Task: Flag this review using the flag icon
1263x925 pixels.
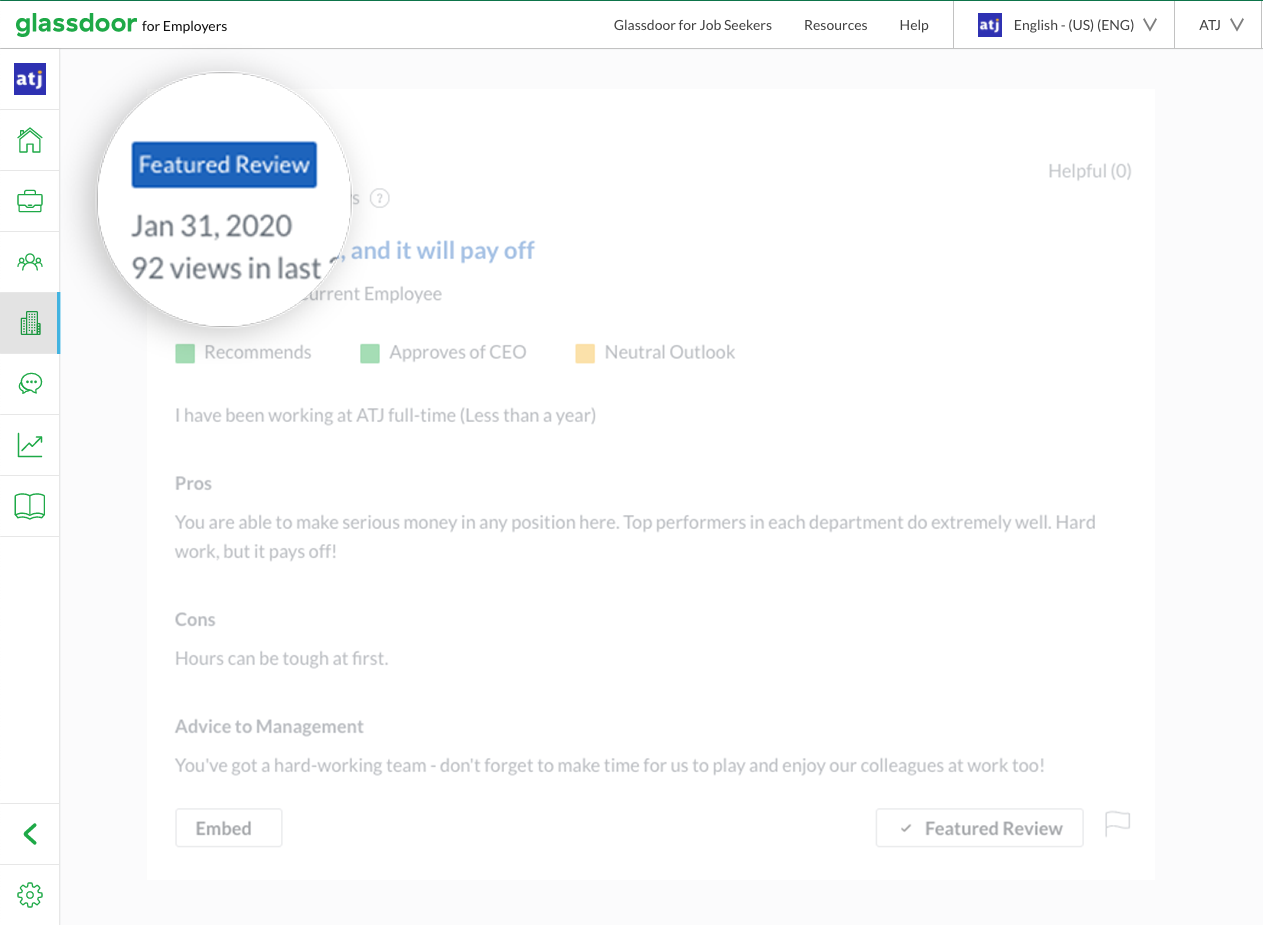Action: coord(1117,823)
